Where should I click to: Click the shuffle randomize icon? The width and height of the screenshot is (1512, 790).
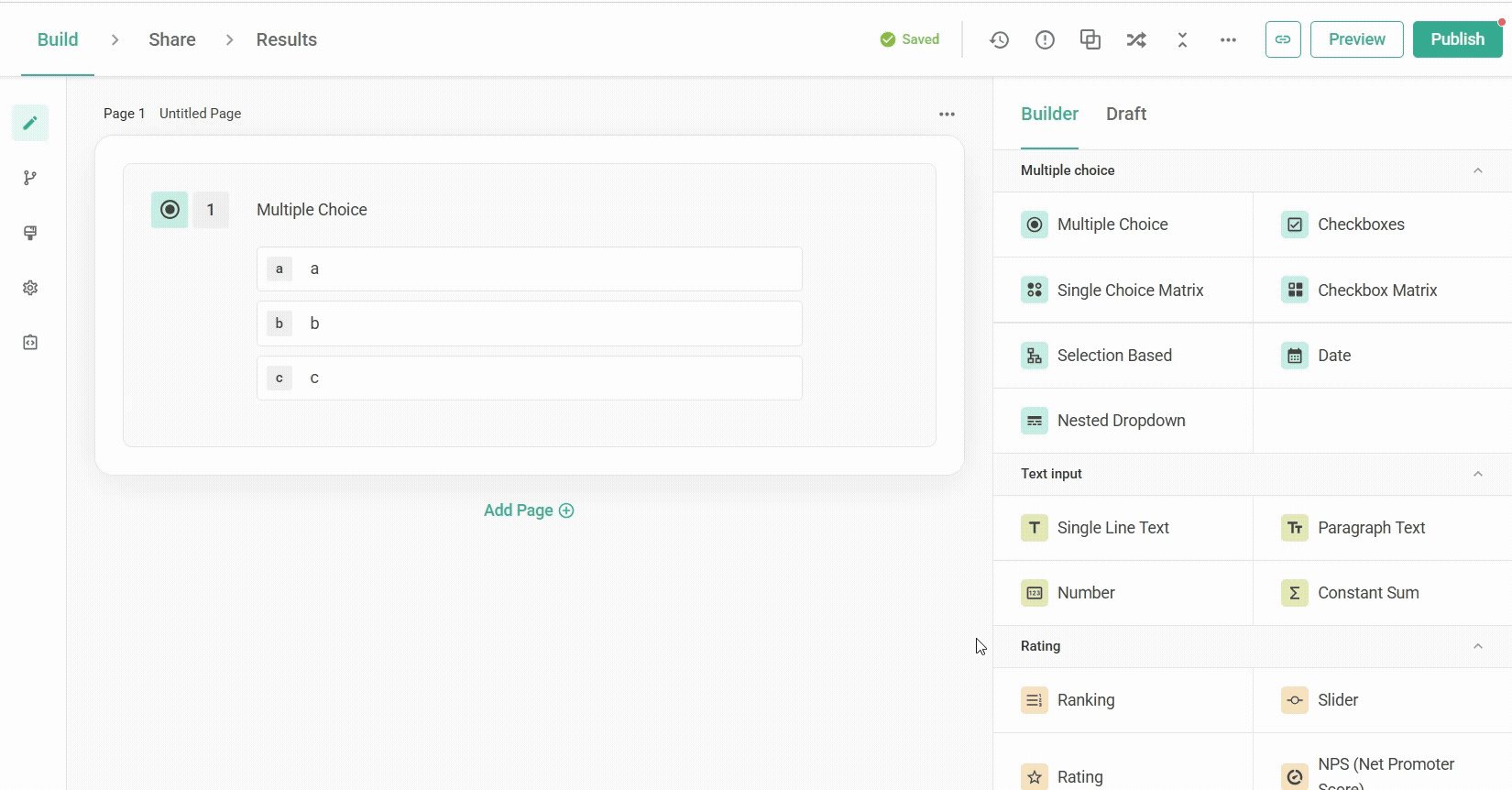(x=1136, y=39)
